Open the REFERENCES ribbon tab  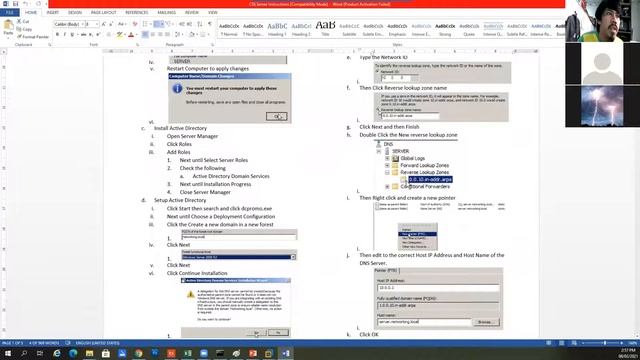(x=137, y=13)
